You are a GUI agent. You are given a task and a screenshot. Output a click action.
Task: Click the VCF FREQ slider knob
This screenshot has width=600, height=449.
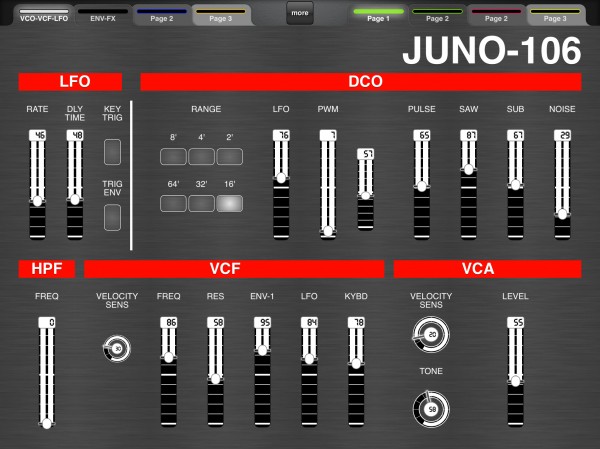click(169, 358)
